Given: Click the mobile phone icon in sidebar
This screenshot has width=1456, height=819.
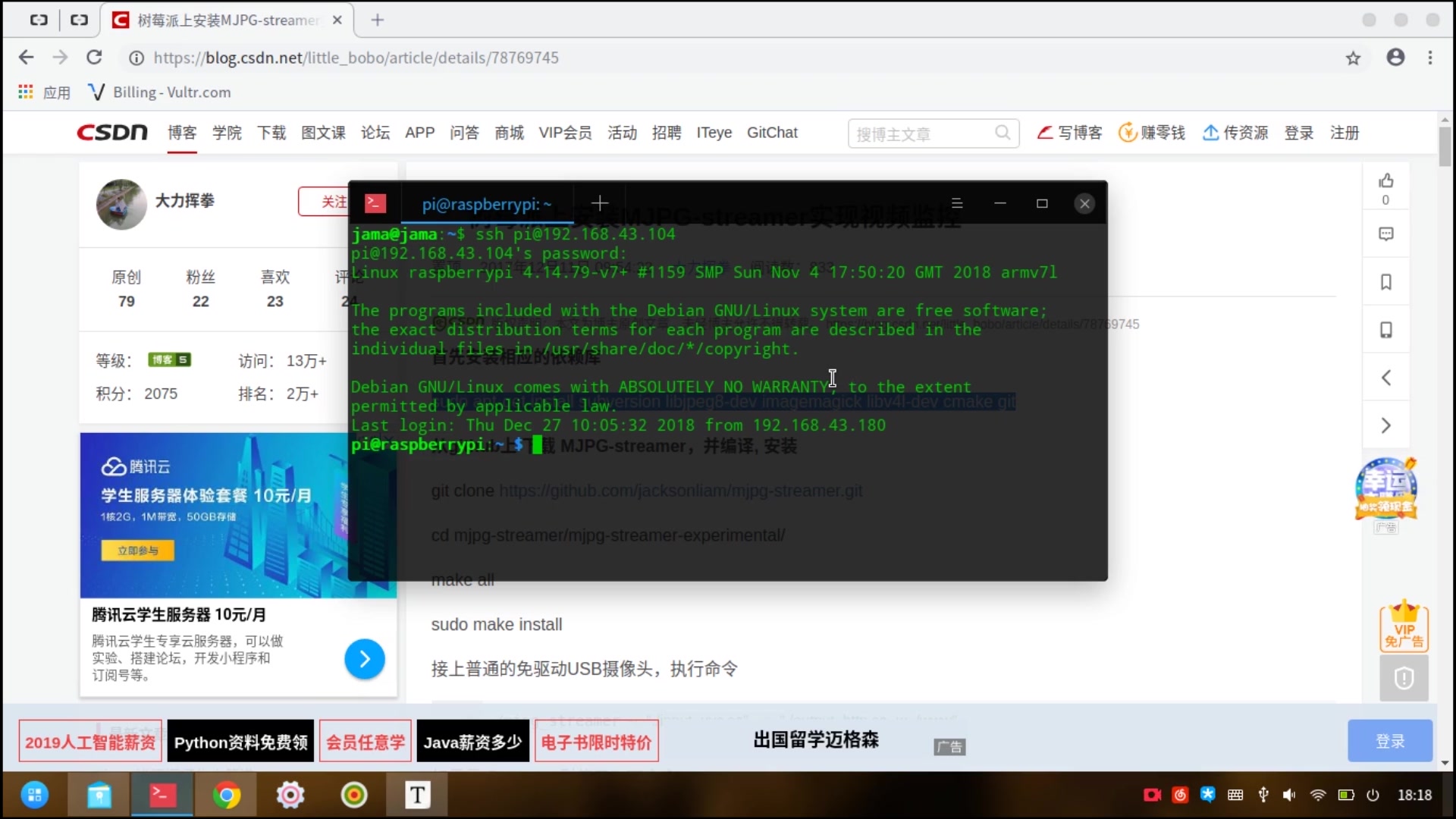Looking at the screenshot, I should 1386,330.
